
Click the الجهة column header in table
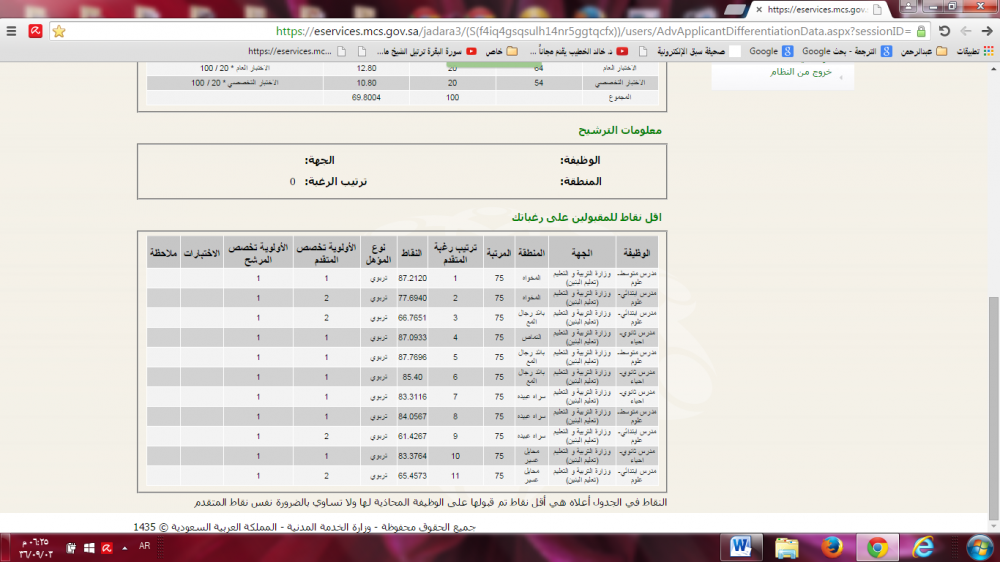(x=582, y=253)
